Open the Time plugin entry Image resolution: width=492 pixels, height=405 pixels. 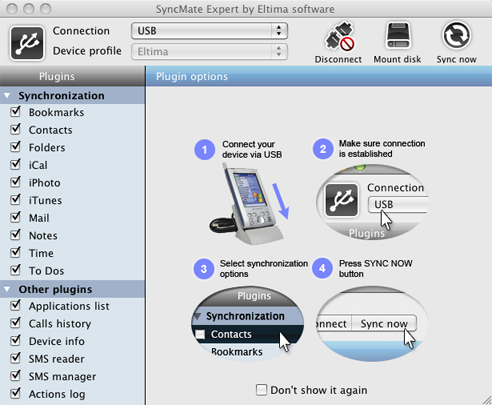(x=41, y=254)
